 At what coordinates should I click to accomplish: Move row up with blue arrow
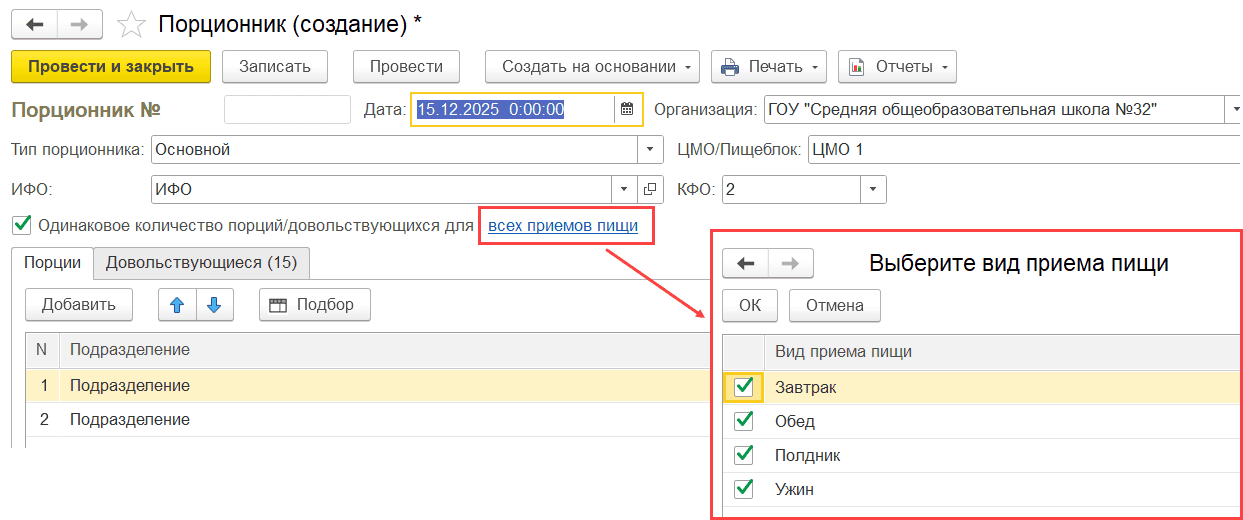pos(177,305)
